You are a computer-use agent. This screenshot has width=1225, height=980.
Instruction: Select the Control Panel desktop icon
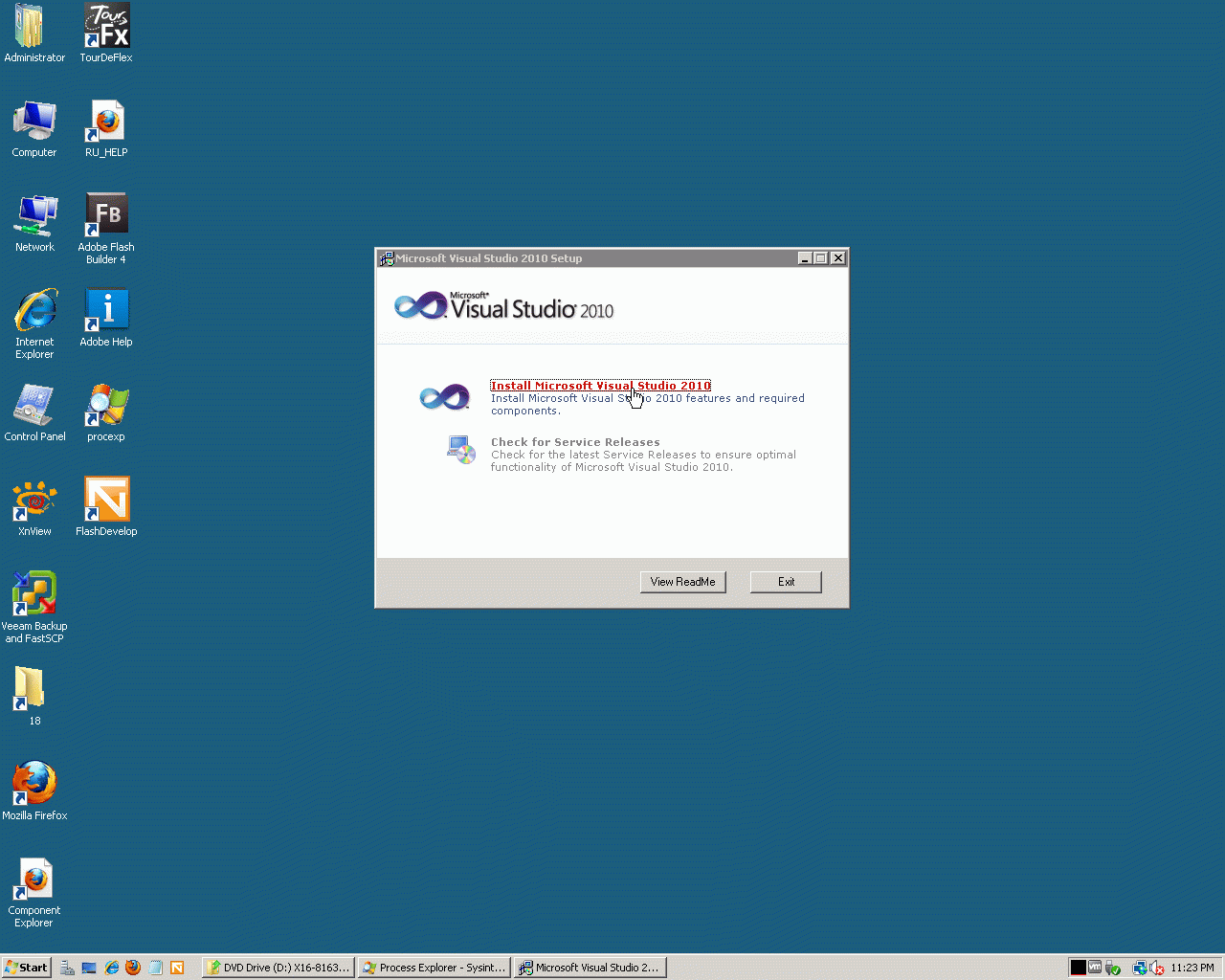[x=34, y=412]
